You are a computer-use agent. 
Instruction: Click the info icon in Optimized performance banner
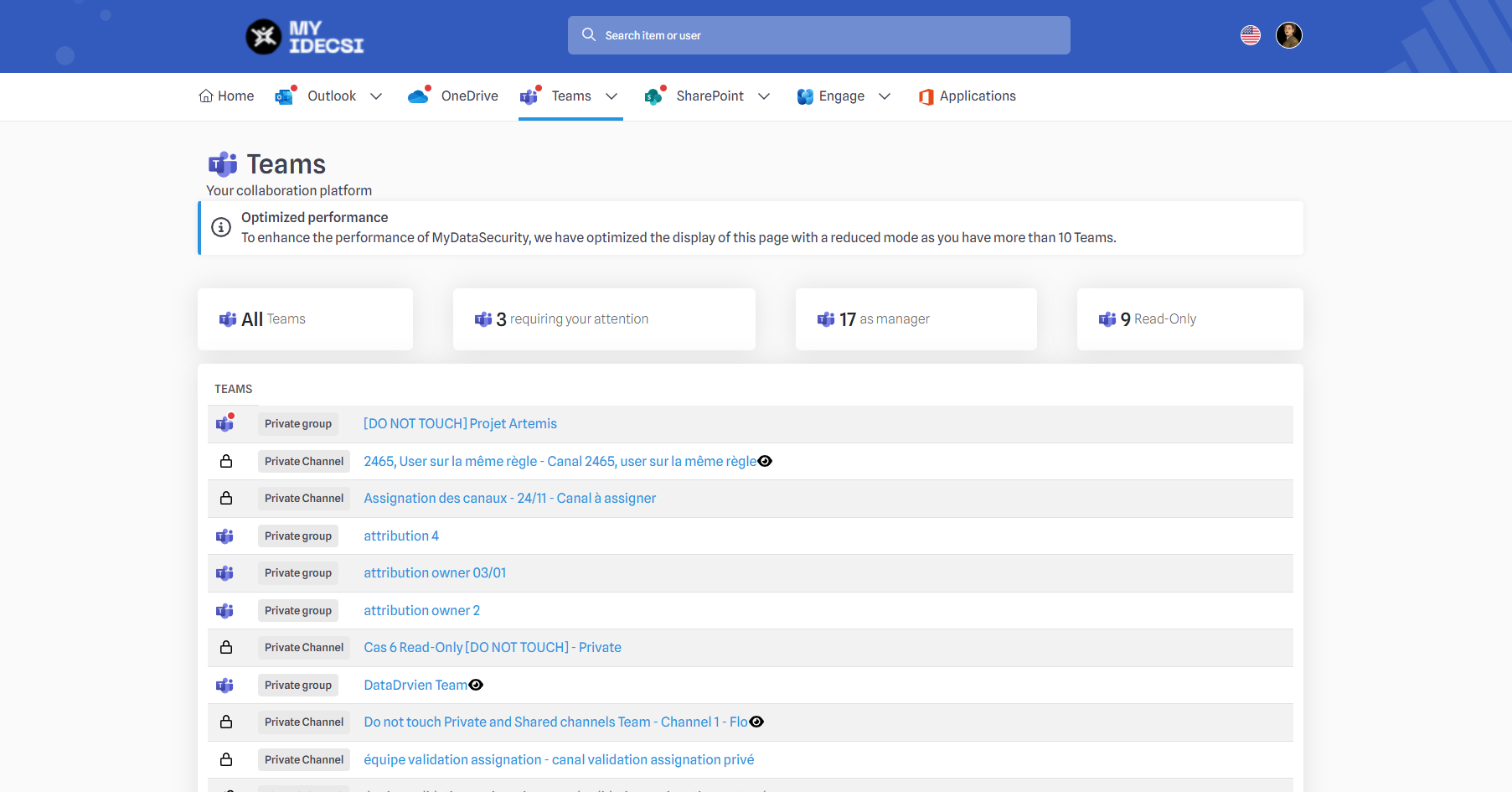[221, 227]
